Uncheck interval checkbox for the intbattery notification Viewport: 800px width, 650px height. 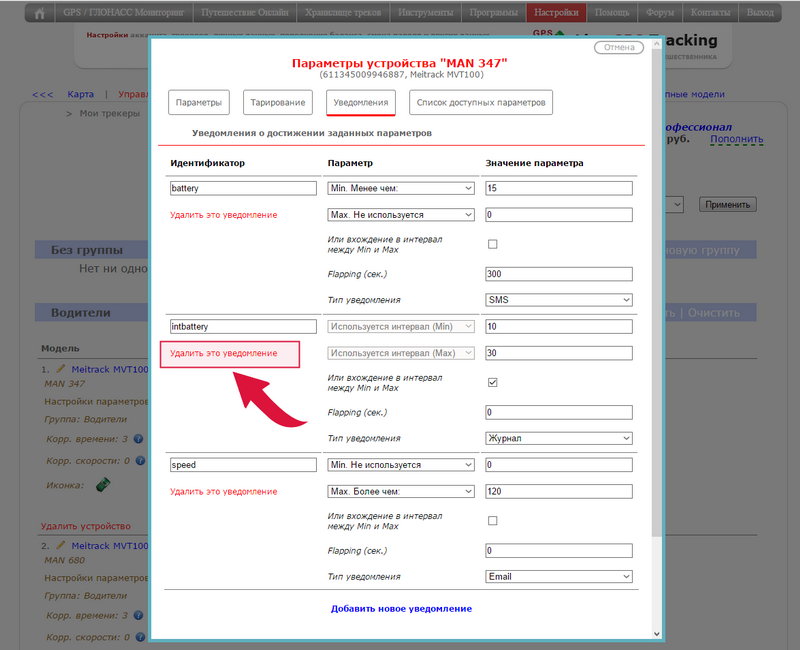coord(492,382)
